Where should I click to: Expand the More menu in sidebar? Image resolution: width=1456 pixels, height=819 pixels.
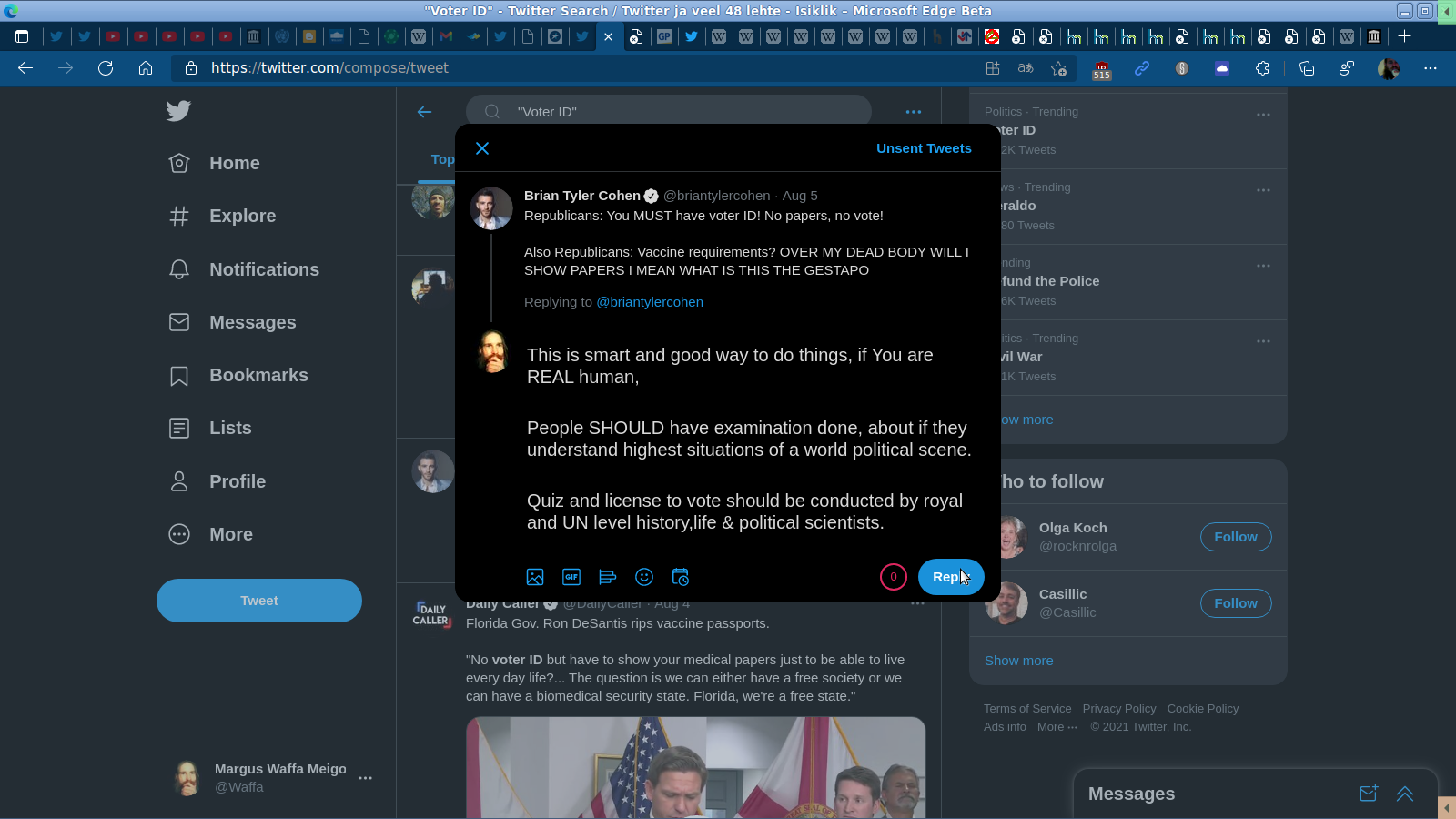(210, 534)
